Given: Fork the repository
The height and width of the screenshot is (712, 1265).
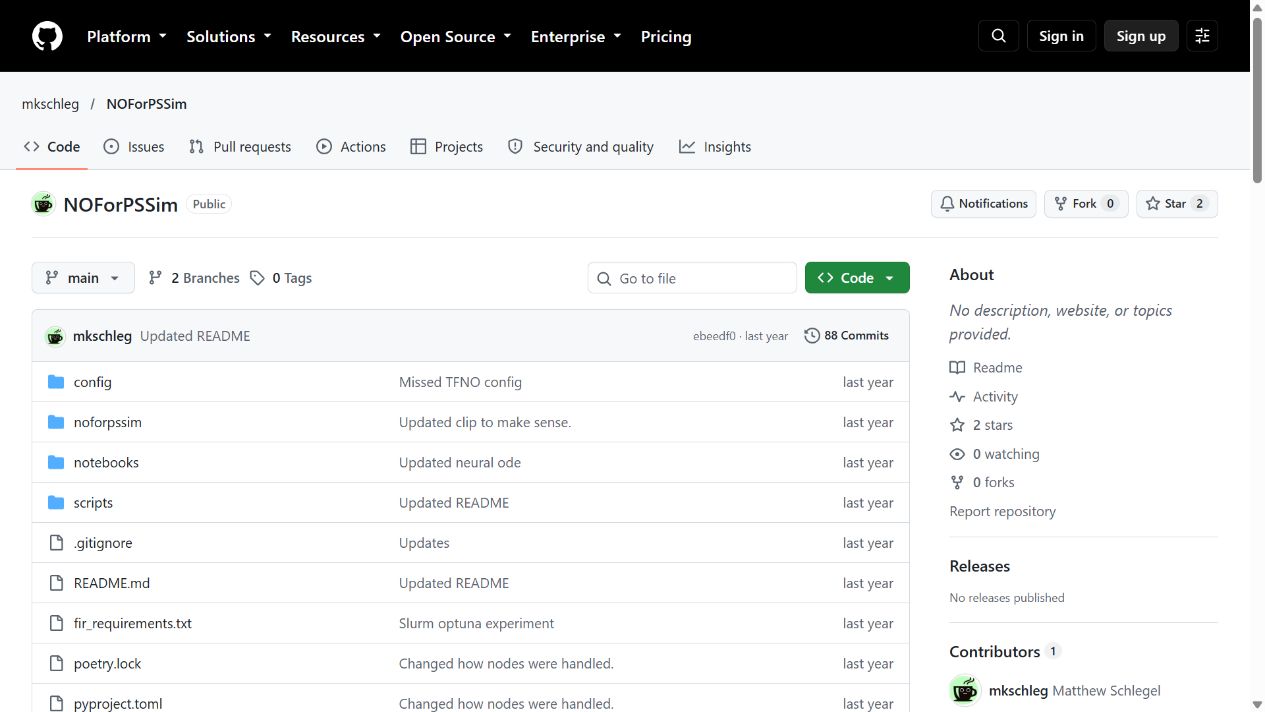Looking at the screenshot, I should coord(1086,204).
